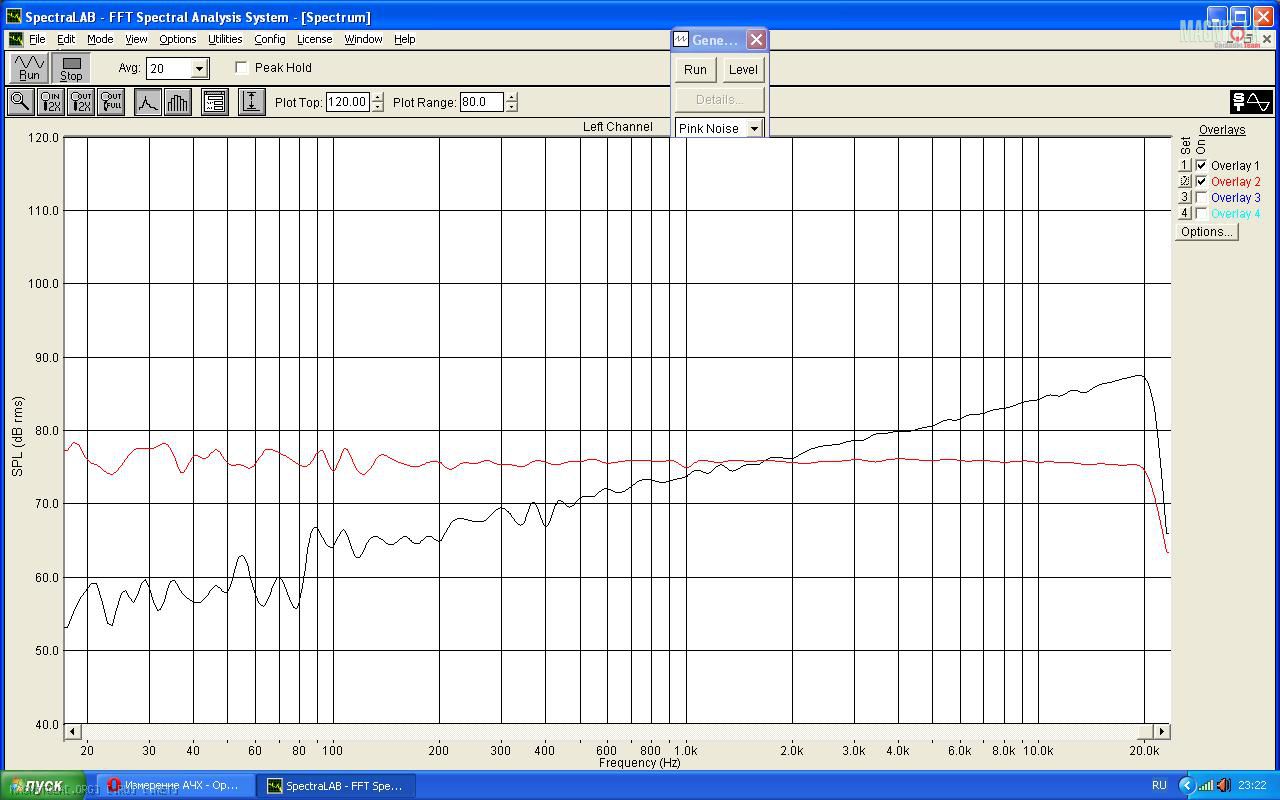
Task: Click the vertical autoscale arrows icon
Action: click(x=251, y=102)
